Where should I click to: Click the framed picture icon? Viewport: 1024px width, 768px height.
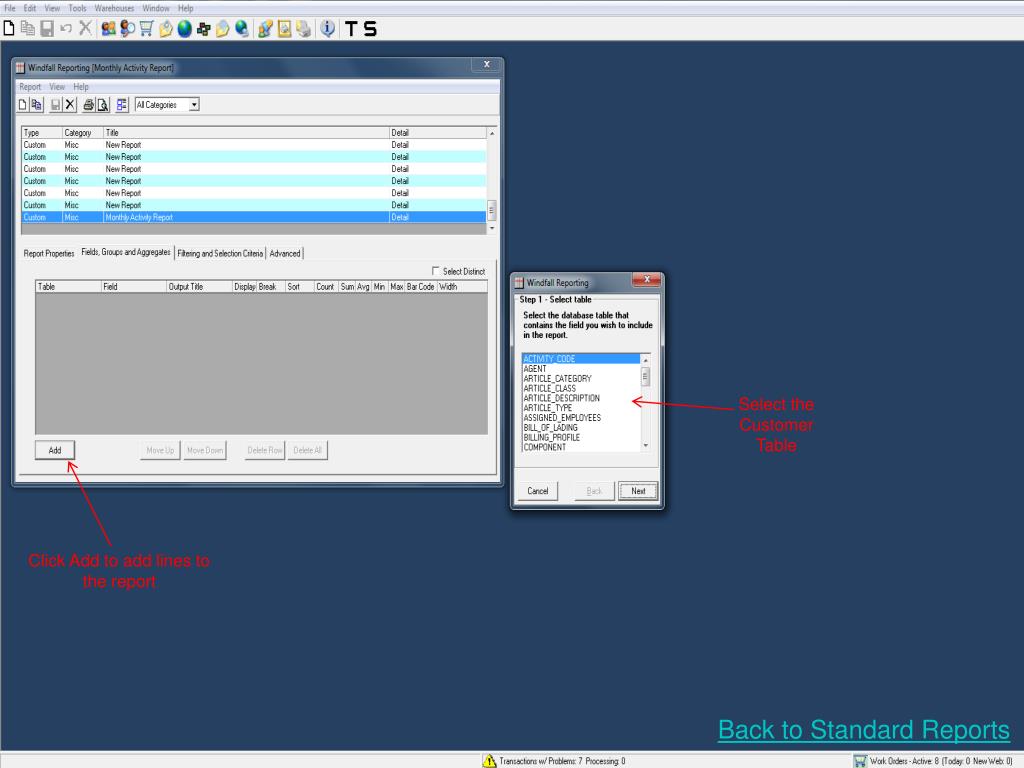(284, 28)
